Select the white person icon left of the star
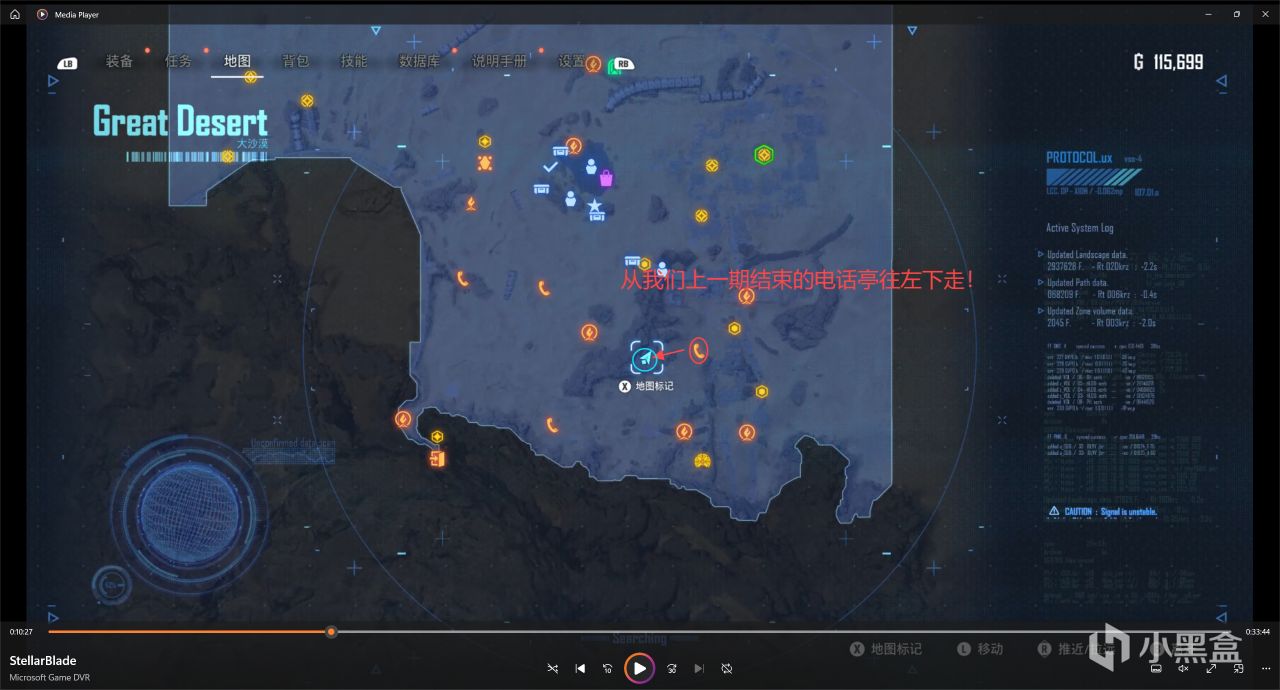The height and width of the screenshot is (690, 1280). [x=570, y=199]
